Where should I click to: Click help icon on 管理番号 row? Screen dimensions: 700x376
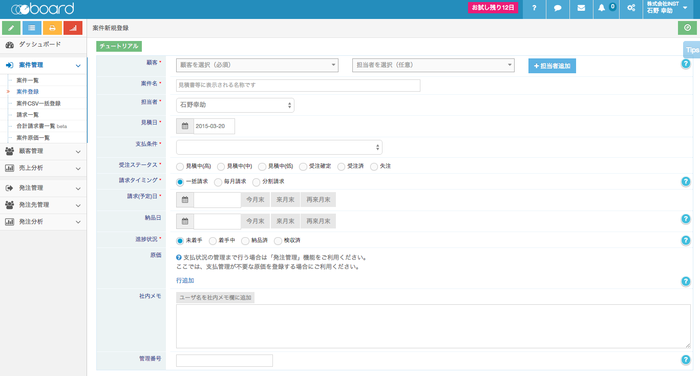click(686, 360)
